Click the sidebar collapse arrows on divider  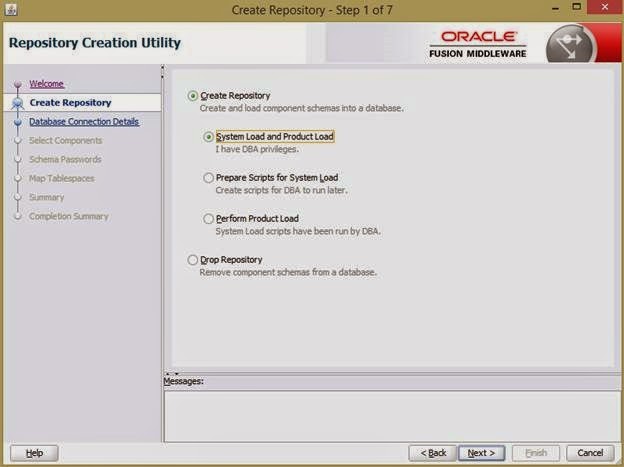click(162, 72)
